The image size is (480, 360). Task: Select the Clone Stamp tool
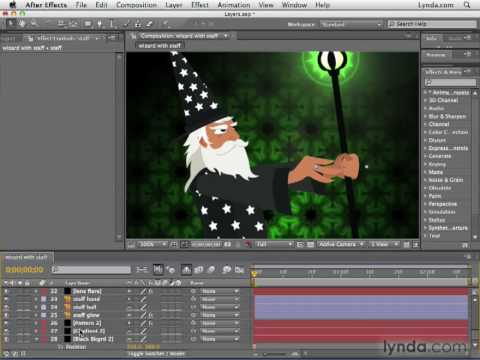click(138, 24)
